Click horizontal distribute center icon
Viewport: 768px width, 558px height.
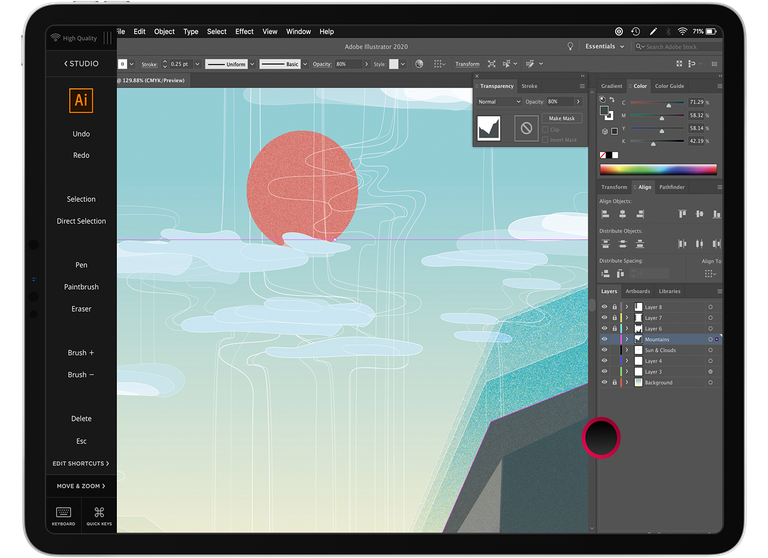[699, 243]
